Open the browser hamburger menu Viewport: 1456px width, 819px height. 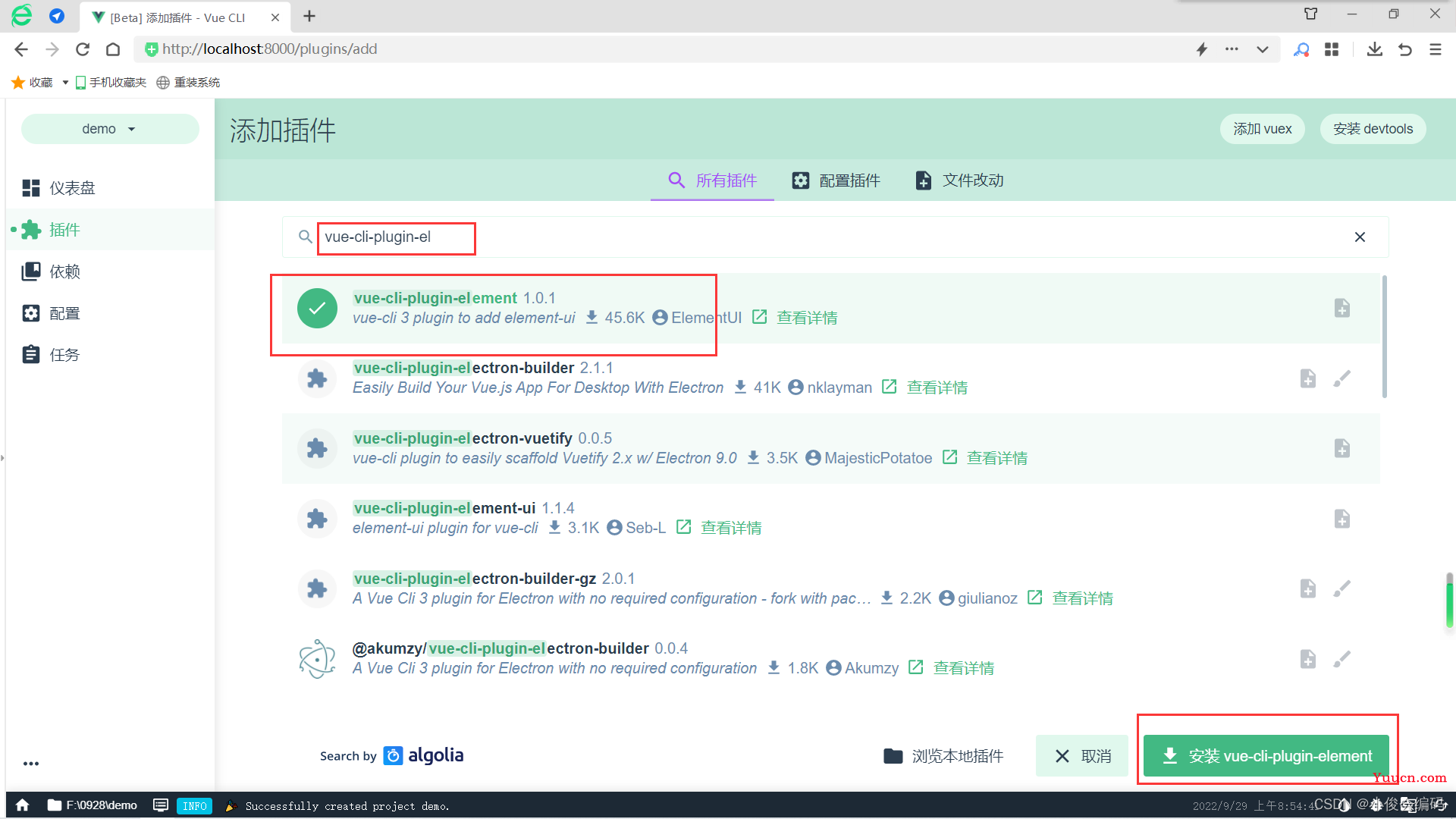pyautogui.click(x=1436, y=49)
